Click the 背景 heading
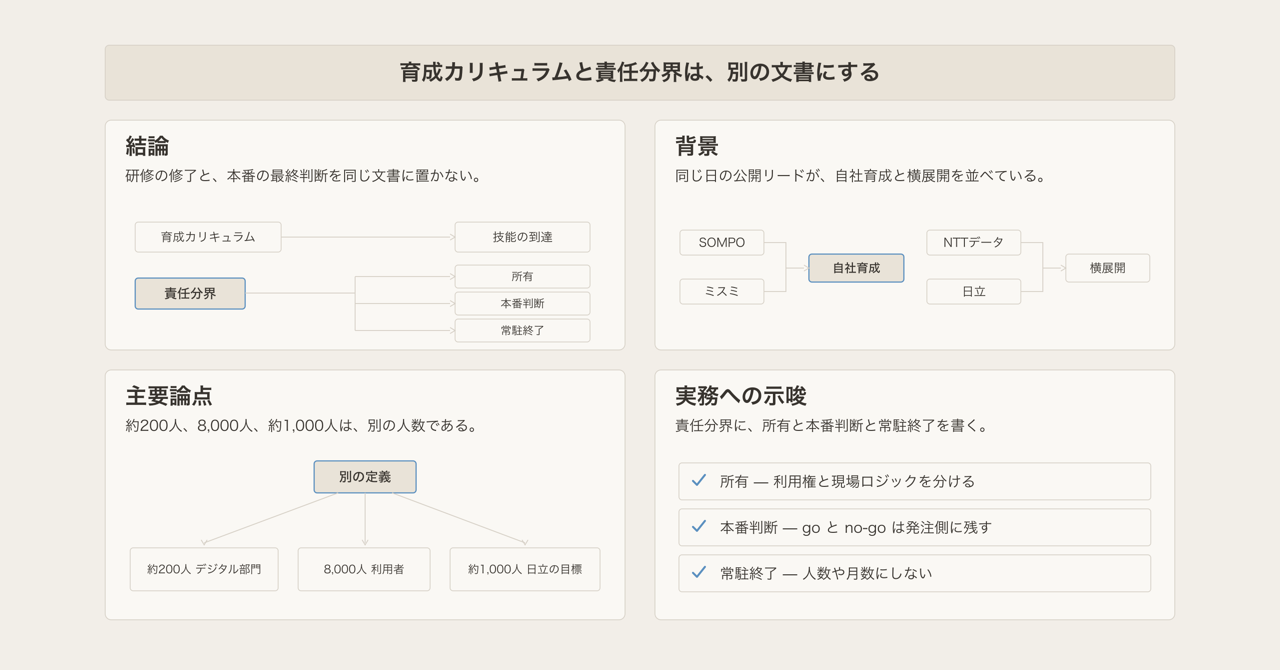This screenshot has height=670, width=1280. pyautogui.click(x=697, y=146)
